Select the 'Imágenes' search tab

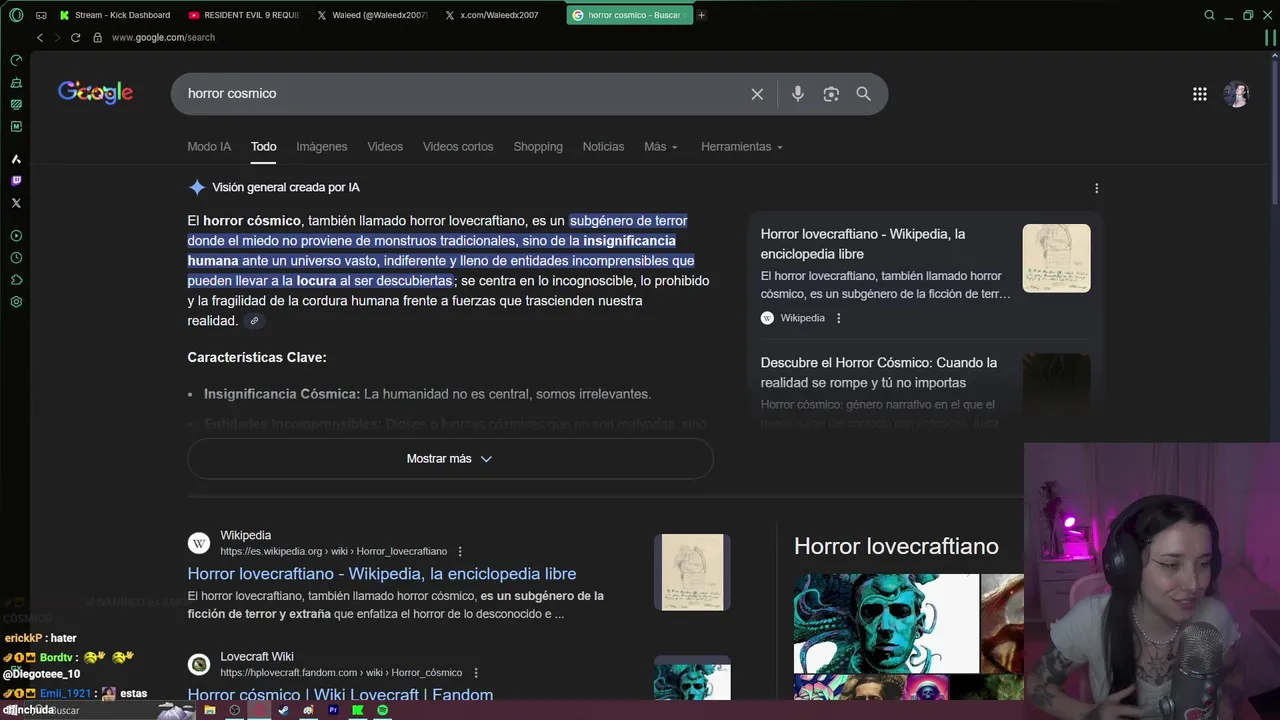[x=322, y=147]
